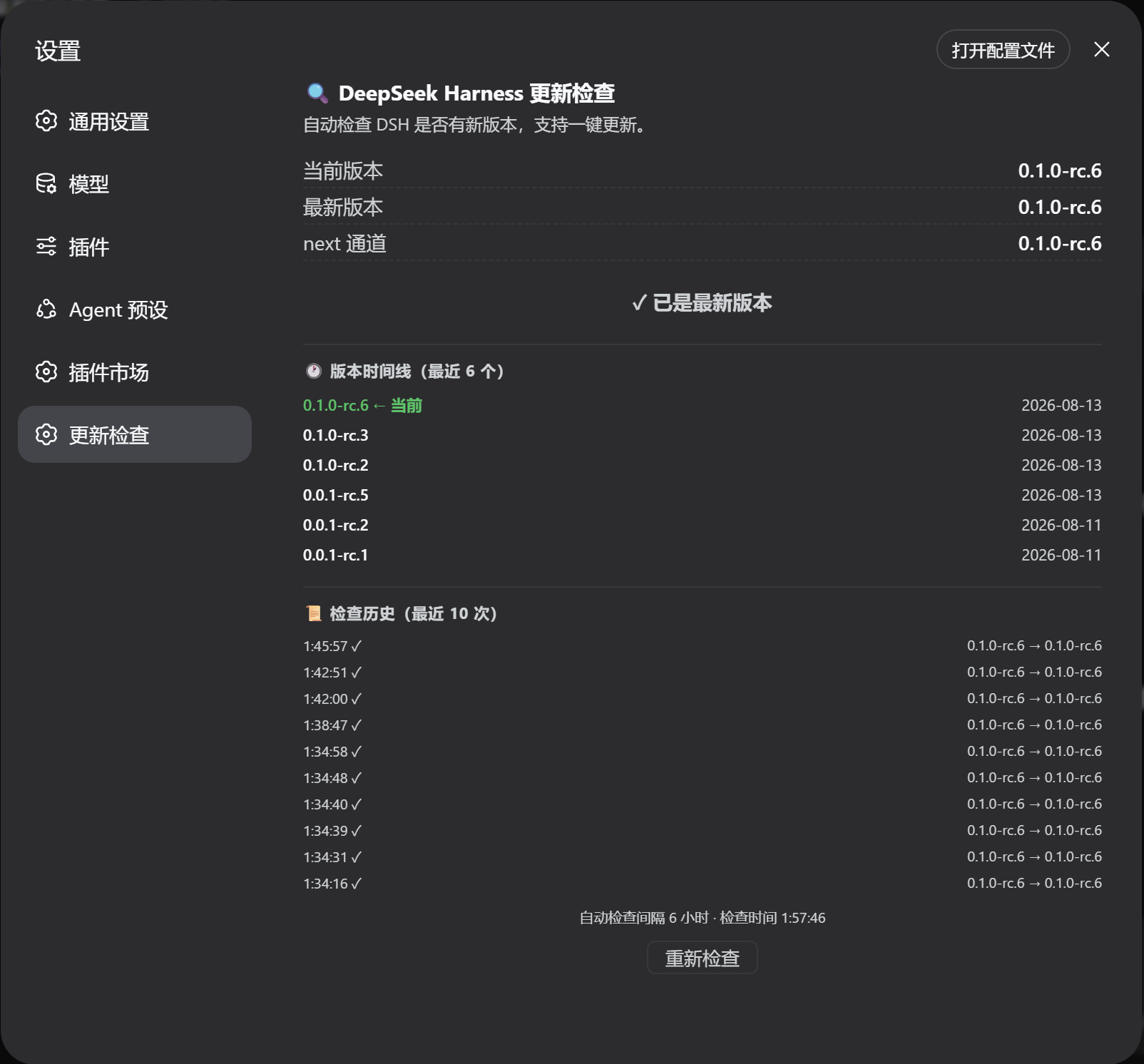Click history entry 1:42:51 ✓

coord(333,672)
